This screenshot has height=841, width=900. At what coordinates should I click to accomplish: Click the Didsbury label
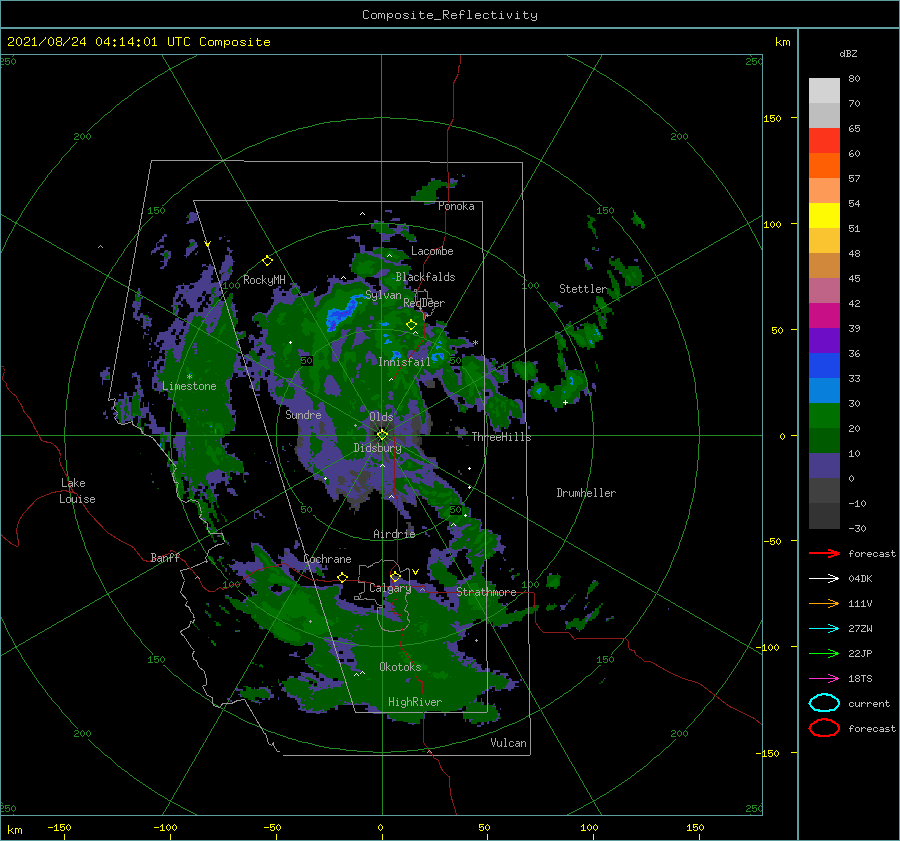tap(377, 448)
